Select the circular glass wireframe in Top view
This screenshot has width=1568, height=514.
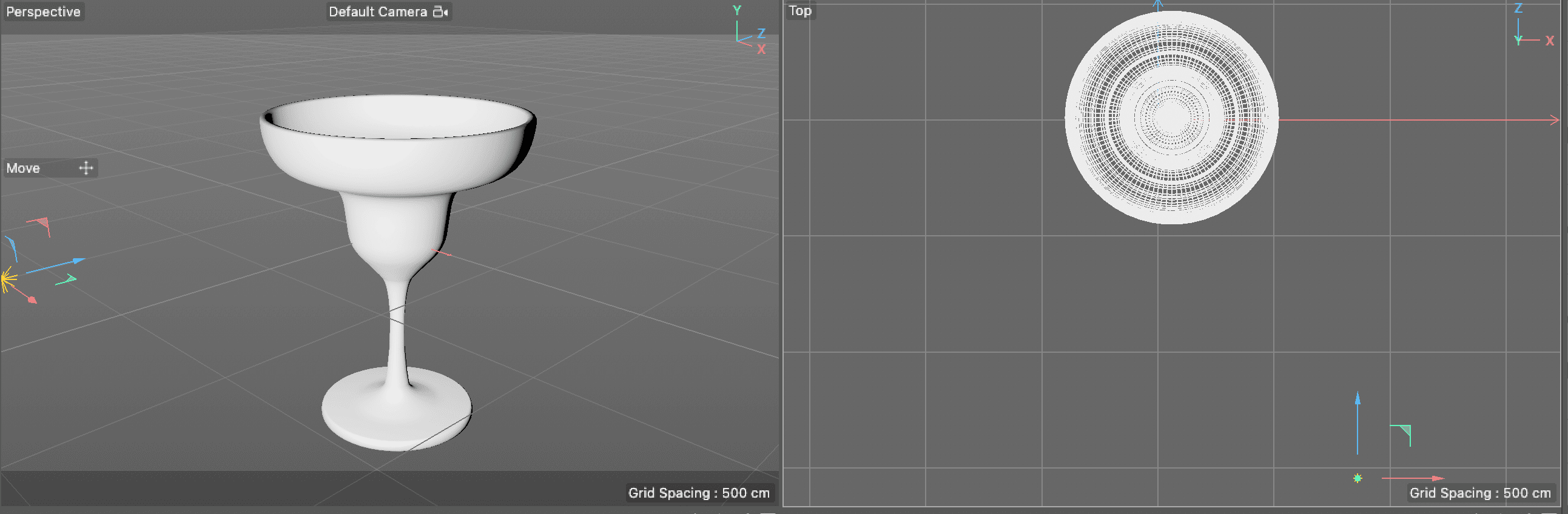1171,118
